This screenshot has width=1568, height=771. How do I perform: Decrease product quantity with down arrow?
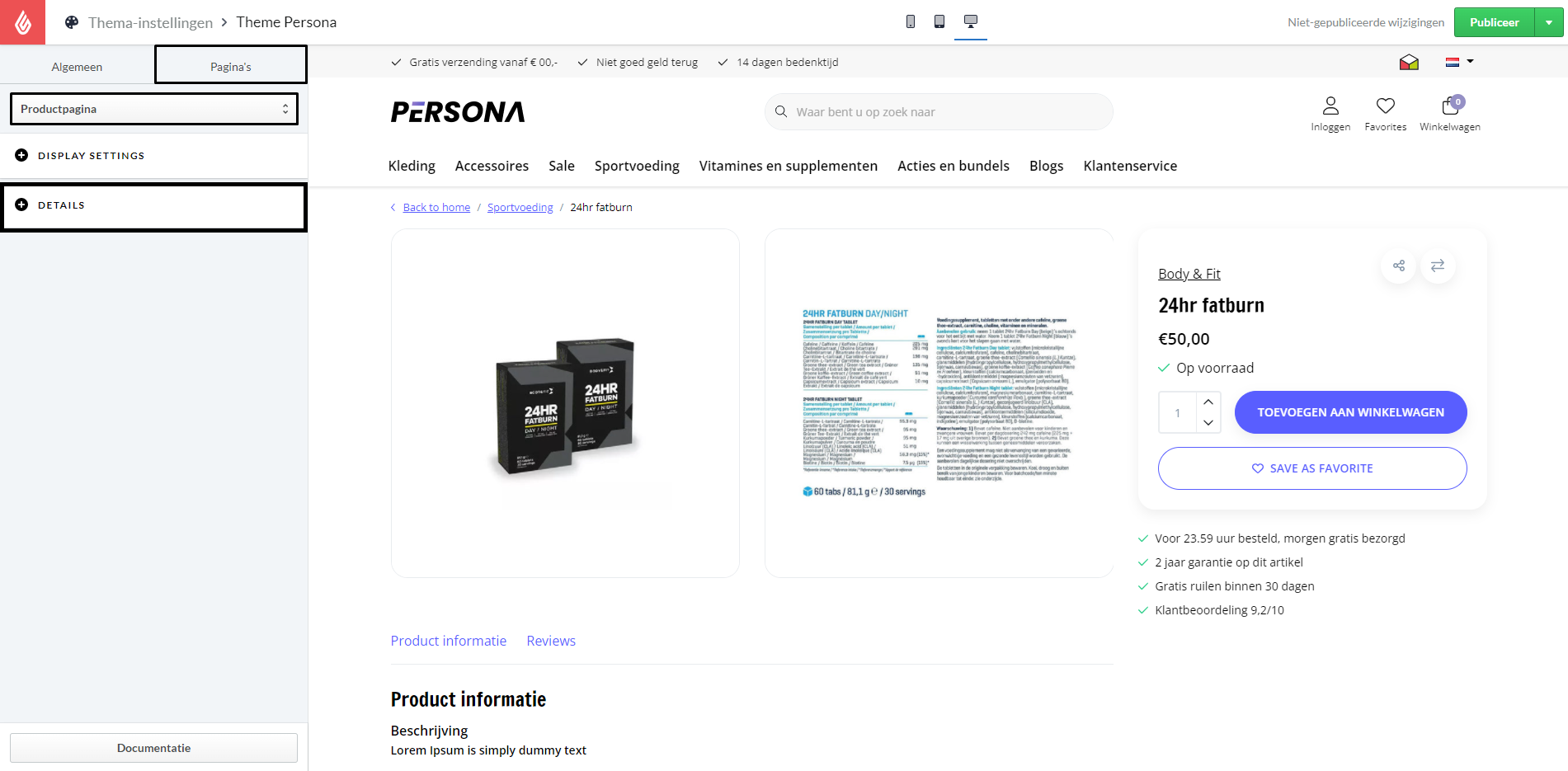(1208, 422)
